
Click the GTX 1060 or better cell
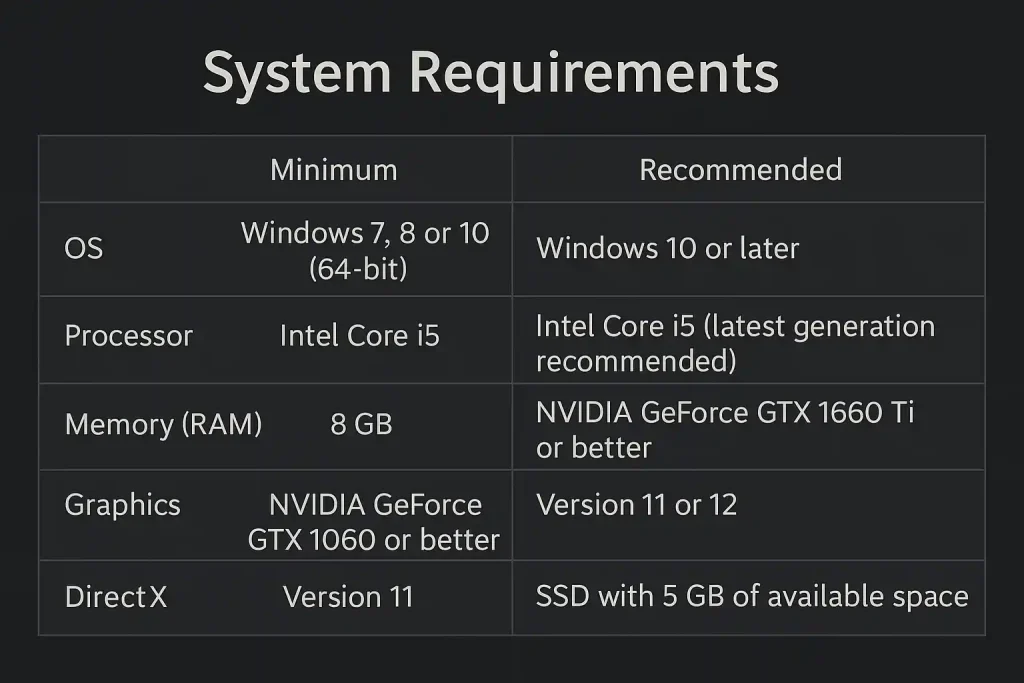pyautogui.click(x=374, y=522)
